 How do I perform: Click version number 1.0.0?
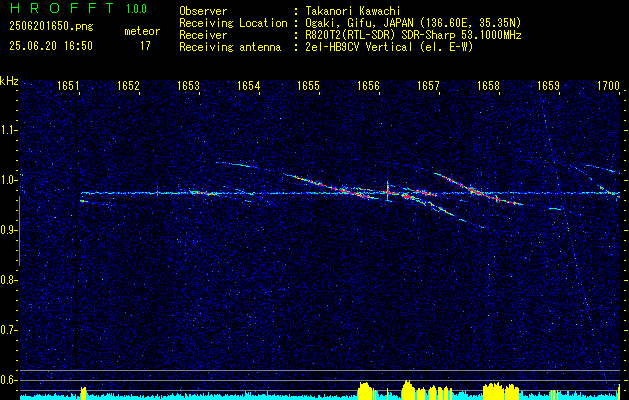coord(136,9)
